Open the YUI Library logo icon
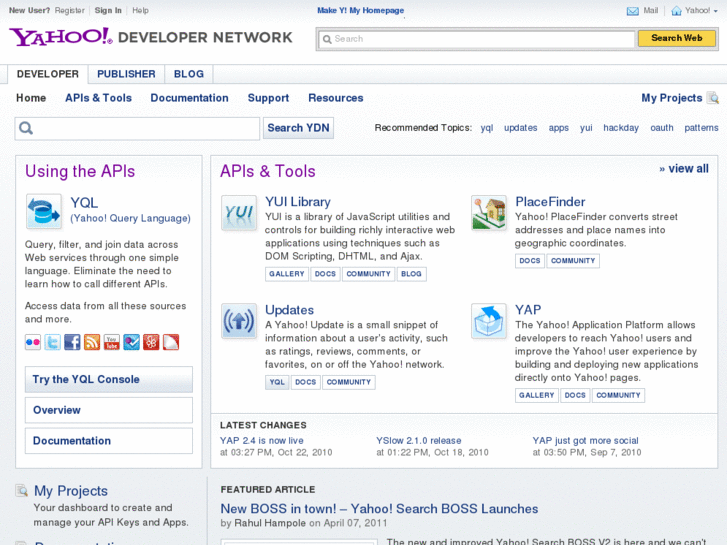Viewport: 727px width, 545px height. (x=239, y=213)
